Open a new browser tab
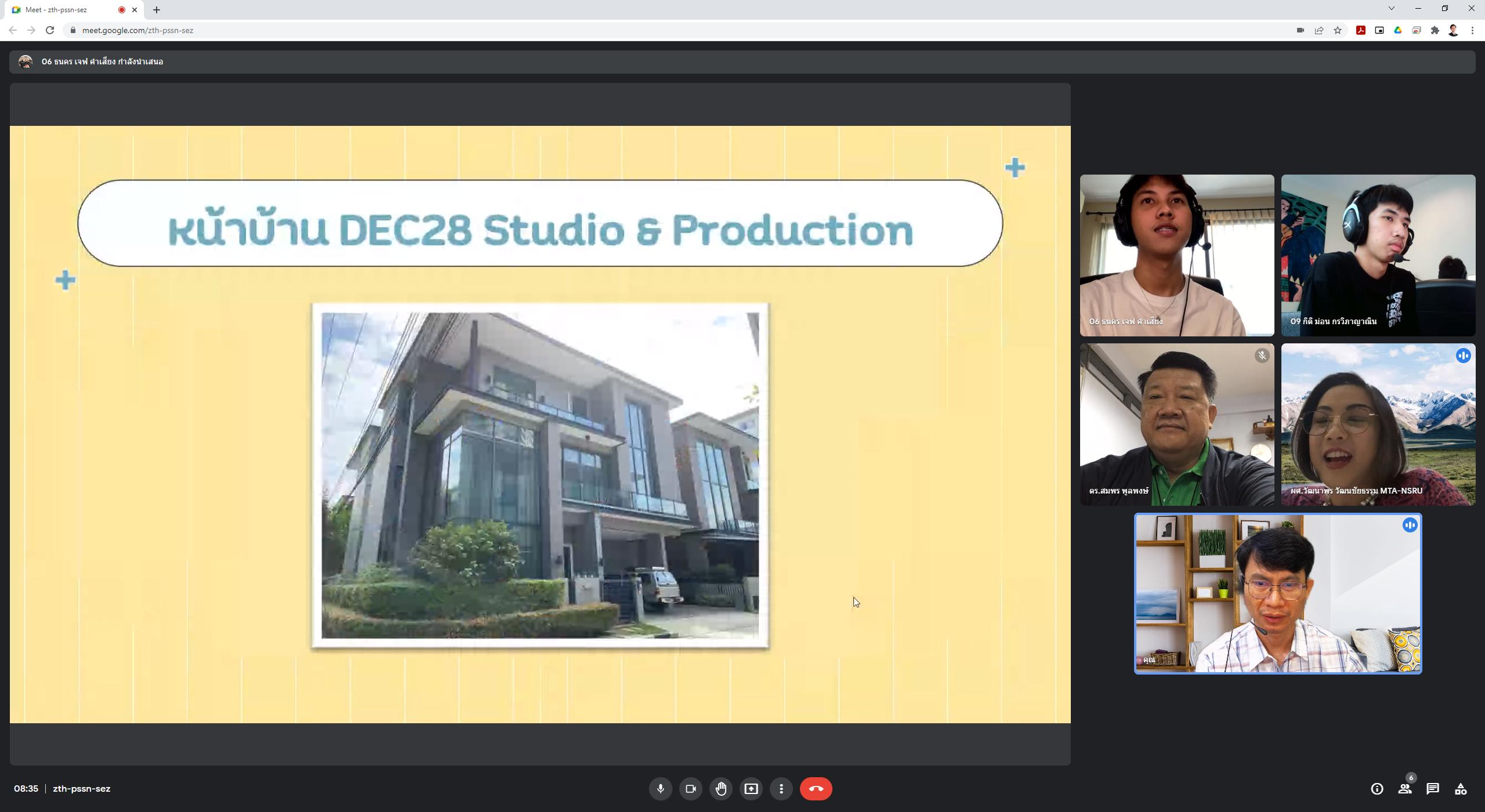 pyautogui.click(x=157, y=10)
